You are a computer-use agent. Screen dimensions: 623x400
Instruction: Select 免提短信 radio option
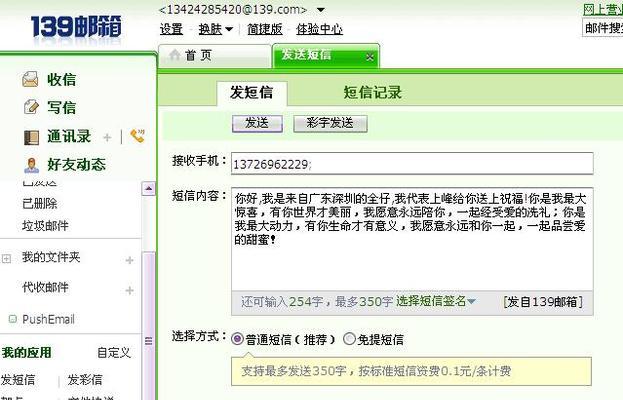click(349, 339)
